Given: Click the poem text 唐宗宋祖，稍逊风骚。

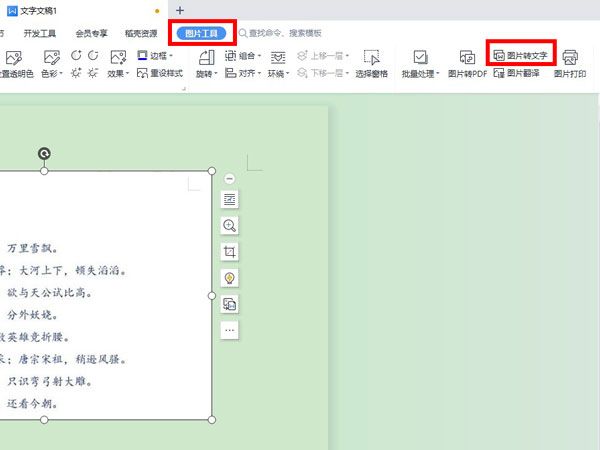Looking at the screenshot, I should (x=73, y=359).
